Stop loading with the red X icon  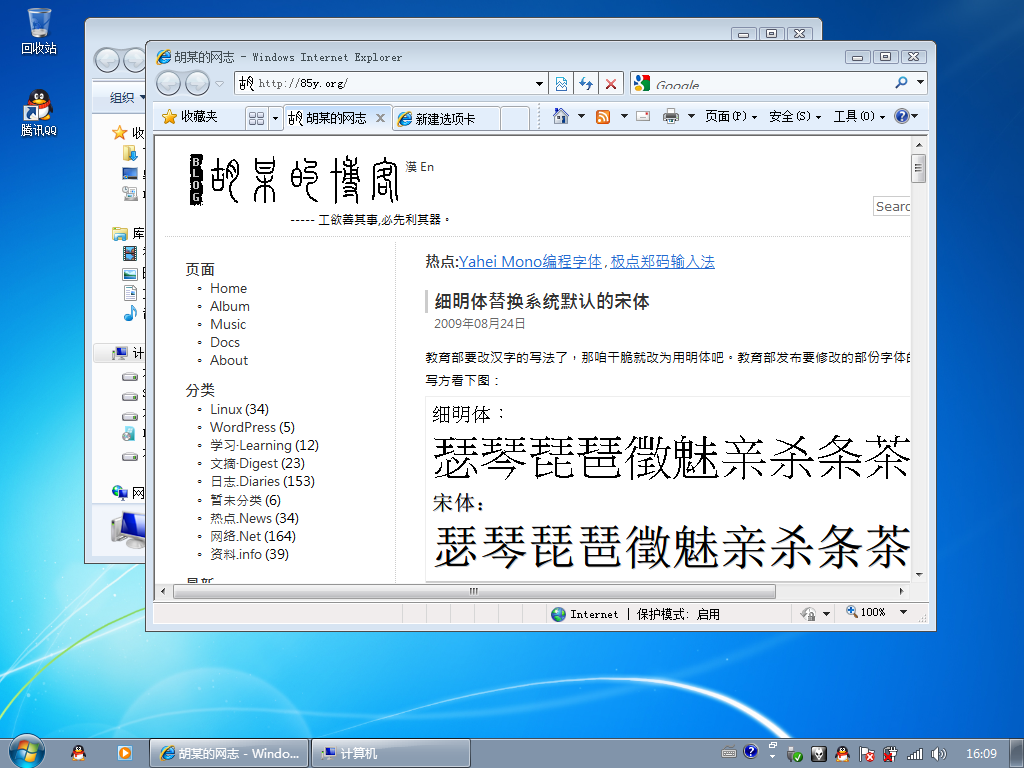(x=611, y=84)
